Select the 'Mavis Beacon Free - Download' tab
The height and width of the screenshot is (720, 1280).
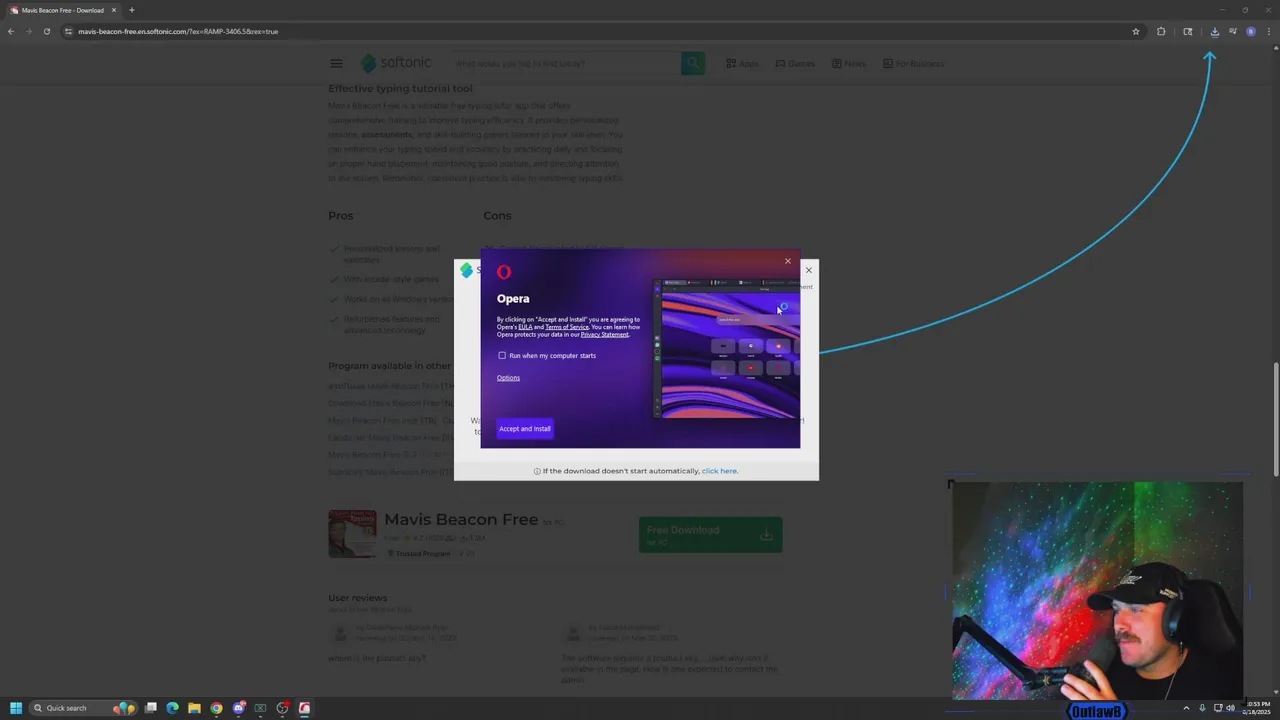pos(62,10)
